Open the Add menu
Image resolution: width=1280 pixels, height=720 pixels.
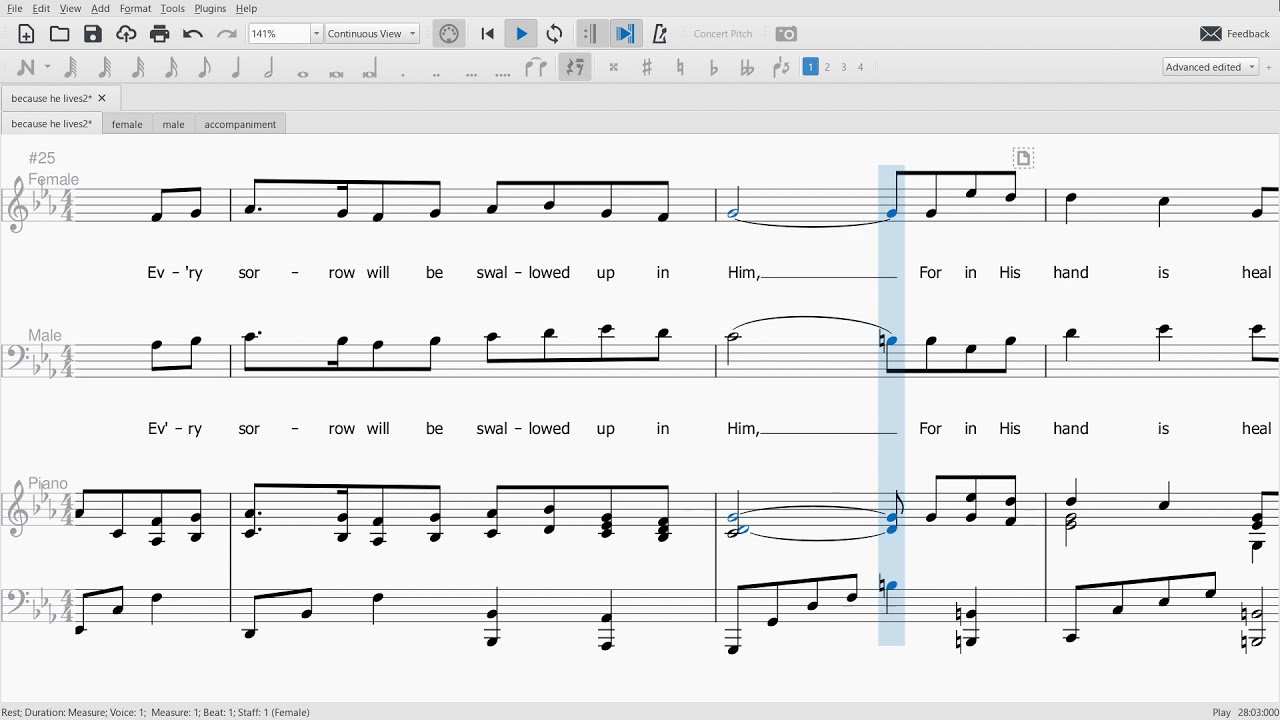tap(101, 8)
